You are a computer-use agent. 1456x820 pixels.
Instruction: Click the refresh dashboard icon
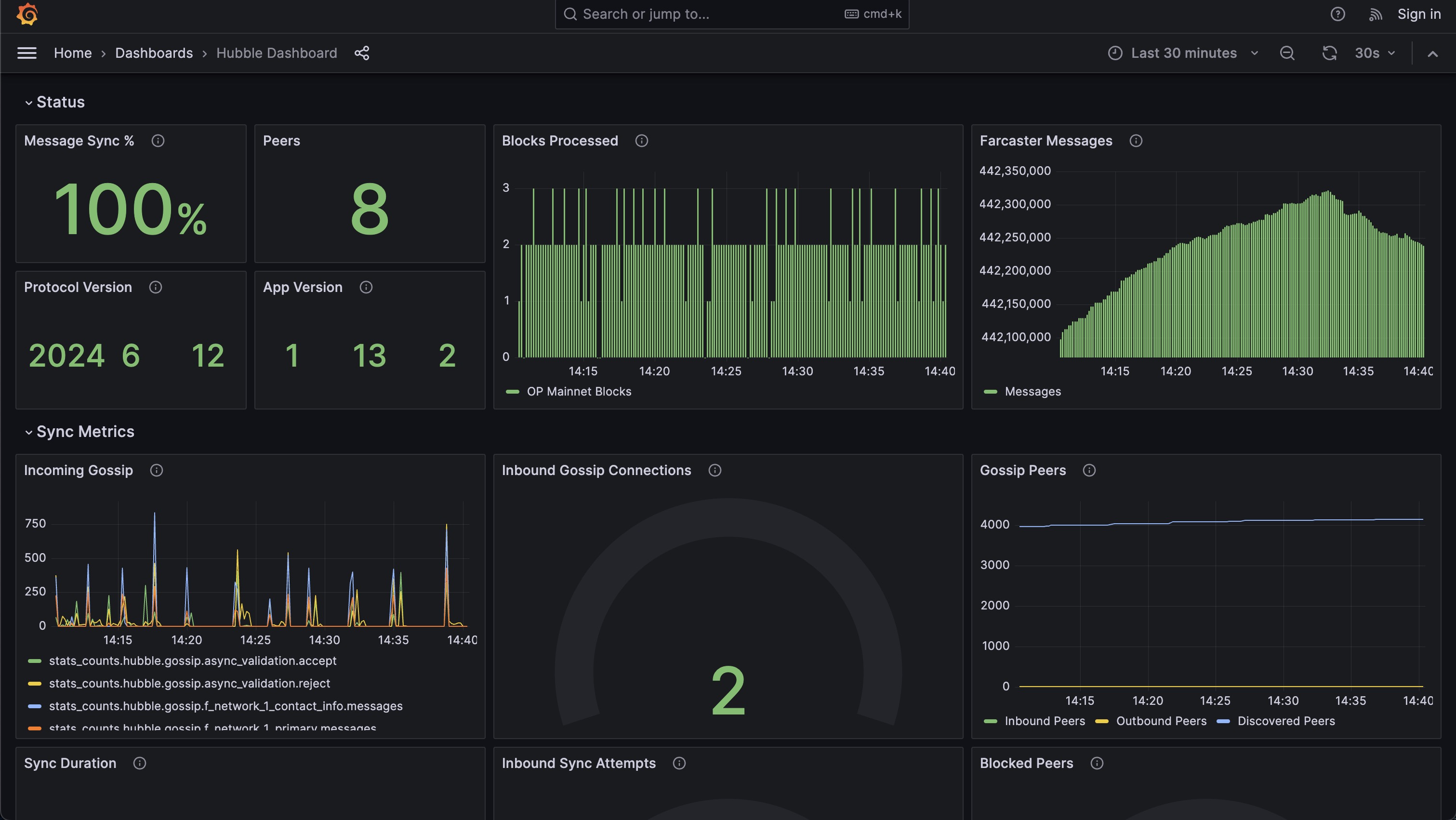point(1329,53)
